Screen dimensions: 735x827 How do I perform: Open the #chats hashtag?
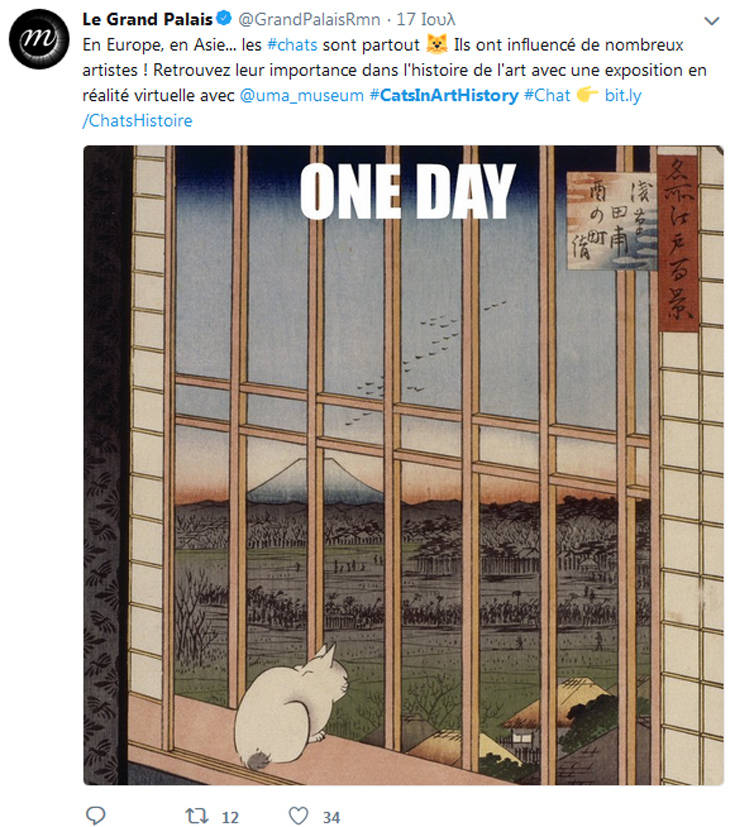click(x=292, y=45)
